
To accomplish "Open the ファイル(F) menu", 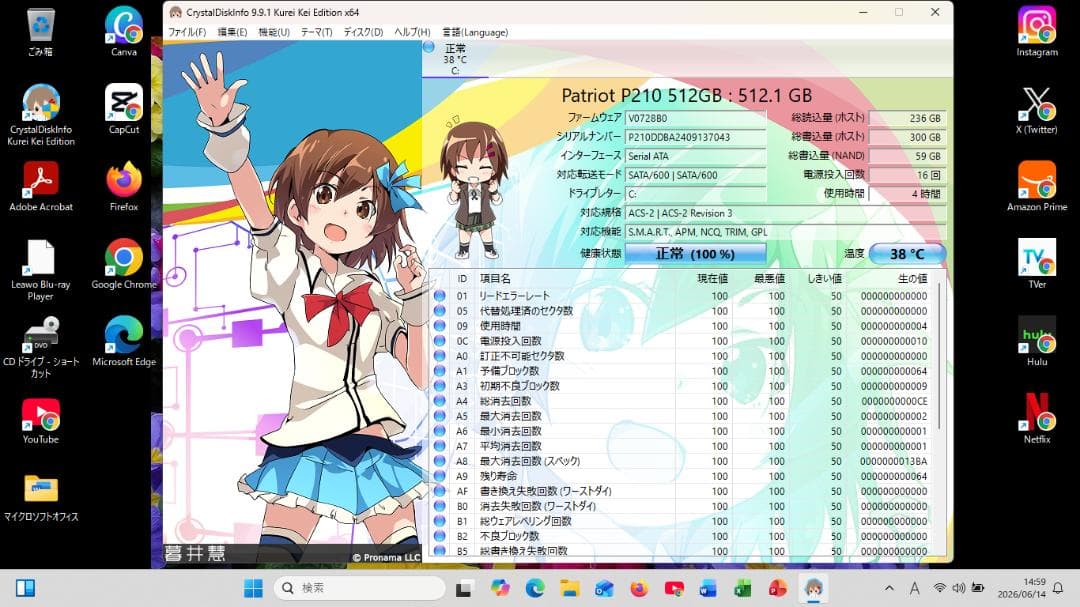I will pyautogui.click(x=187, y=32).
